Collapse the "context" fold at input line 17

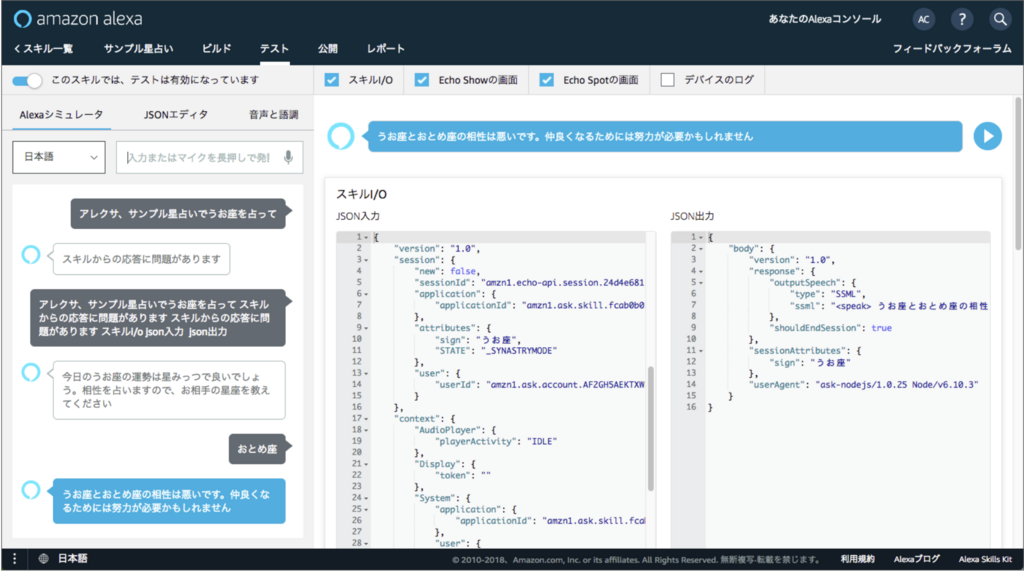[x=366, y=419]
